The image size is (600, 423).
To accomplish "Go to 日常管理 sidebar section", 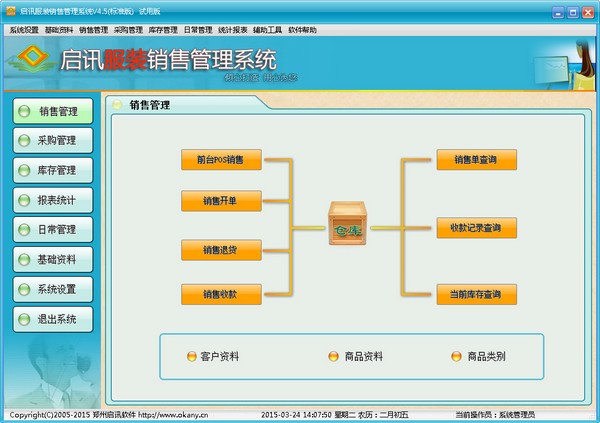I will (53, 230).
